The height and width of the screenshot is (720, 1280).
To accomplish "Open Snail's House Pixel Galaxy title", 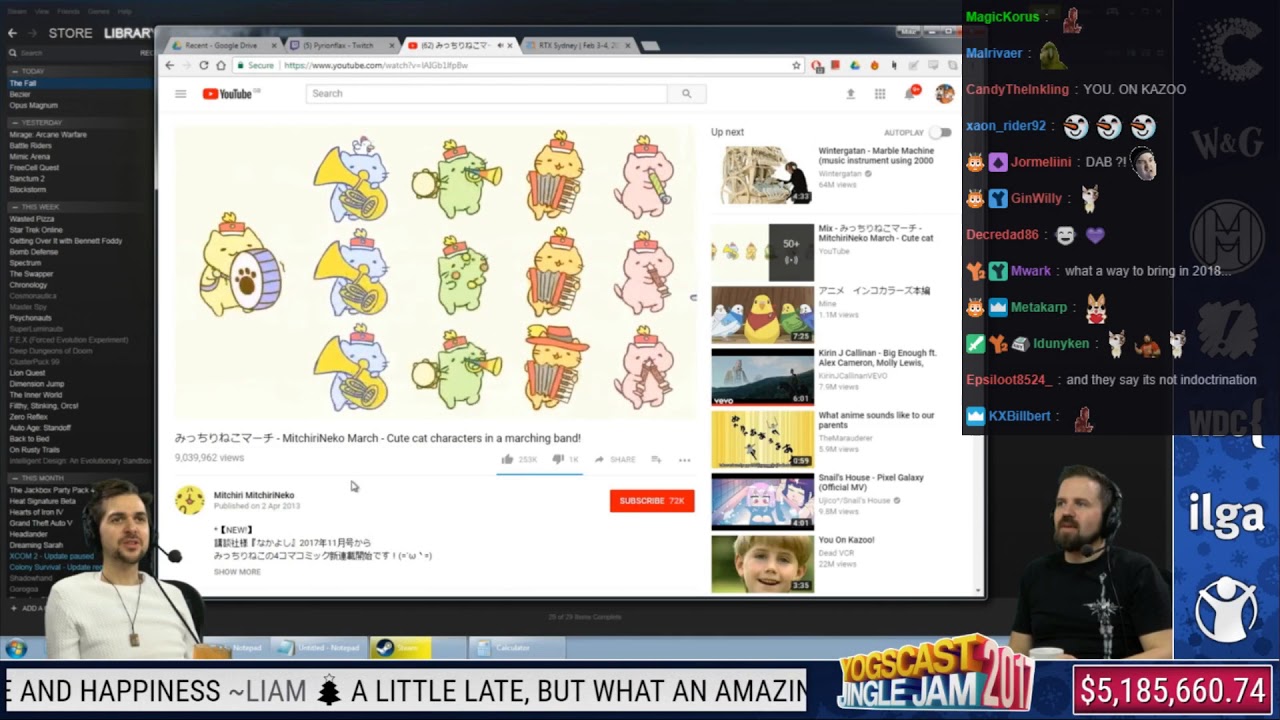I will 870,482.
